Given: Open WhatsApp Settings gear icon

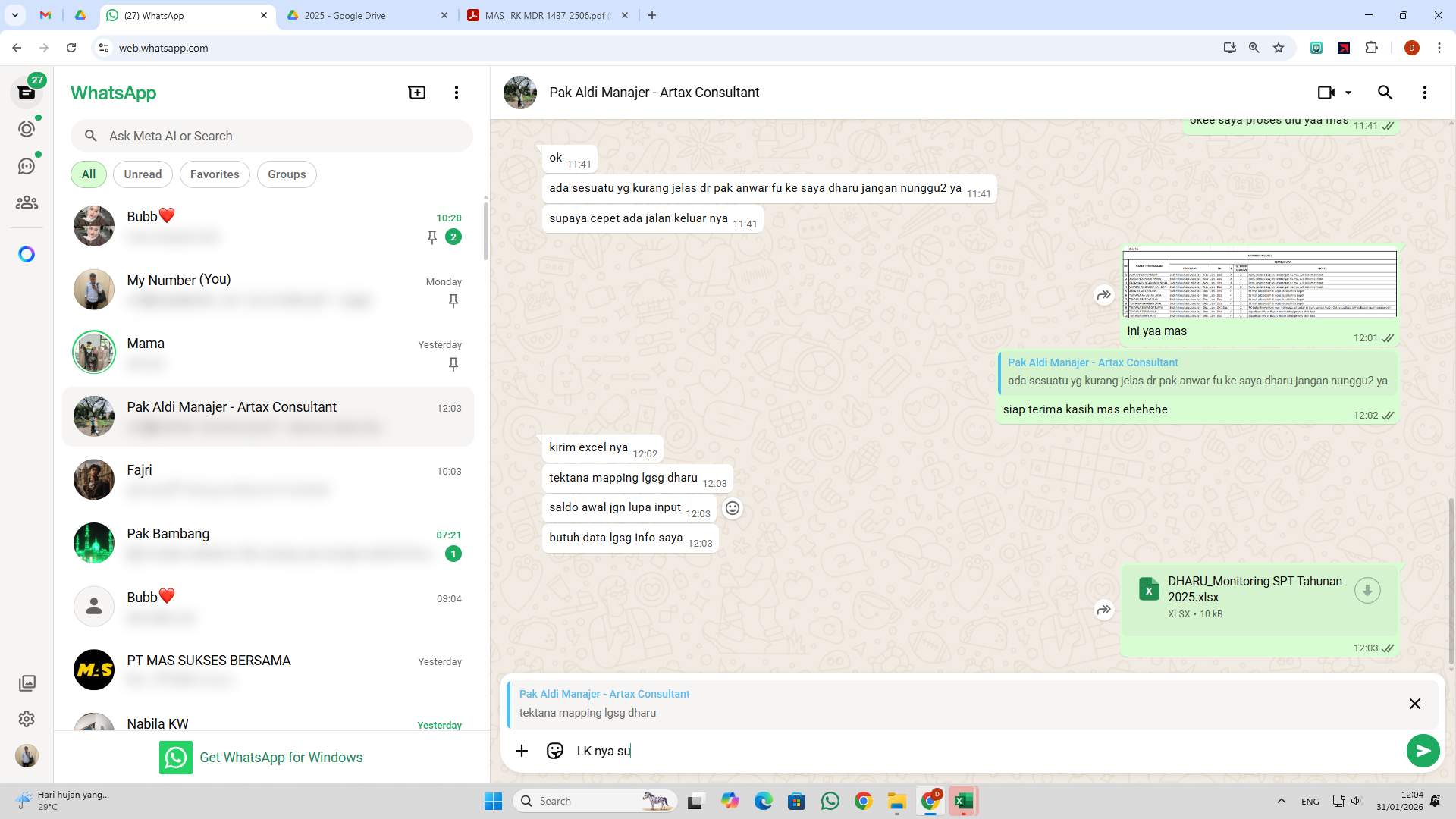Looking at the screenshot, I should [x=27, y=719].
